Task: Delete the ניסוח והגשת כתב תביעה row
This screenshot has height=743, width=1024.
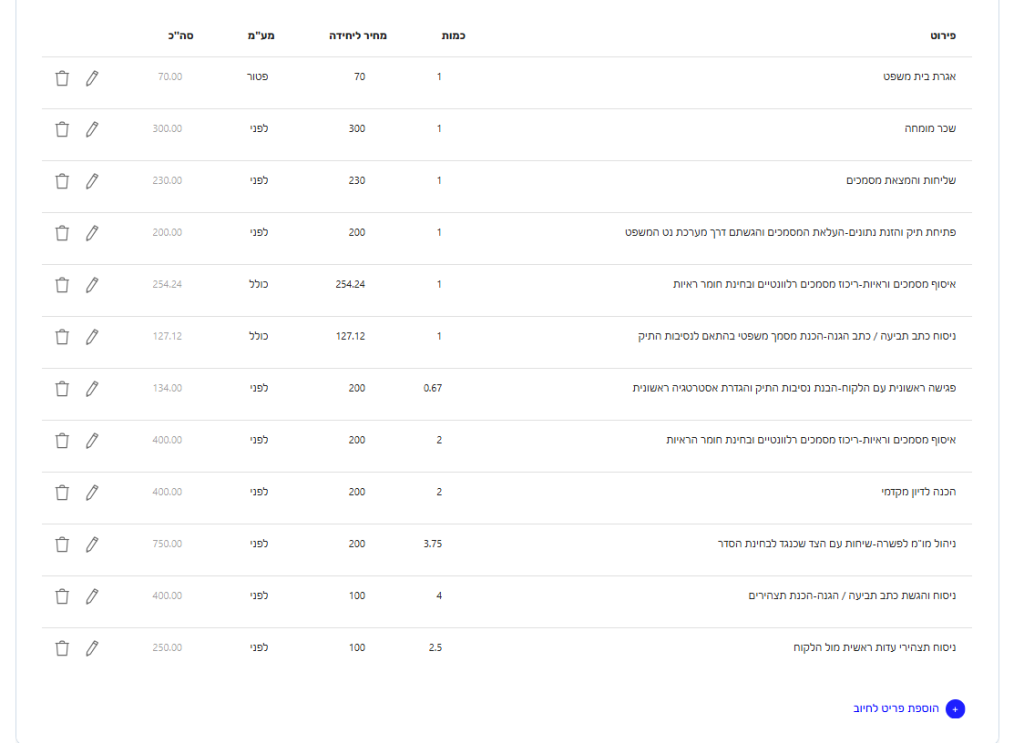Action: pyautogui.click(x=62, y=596)
